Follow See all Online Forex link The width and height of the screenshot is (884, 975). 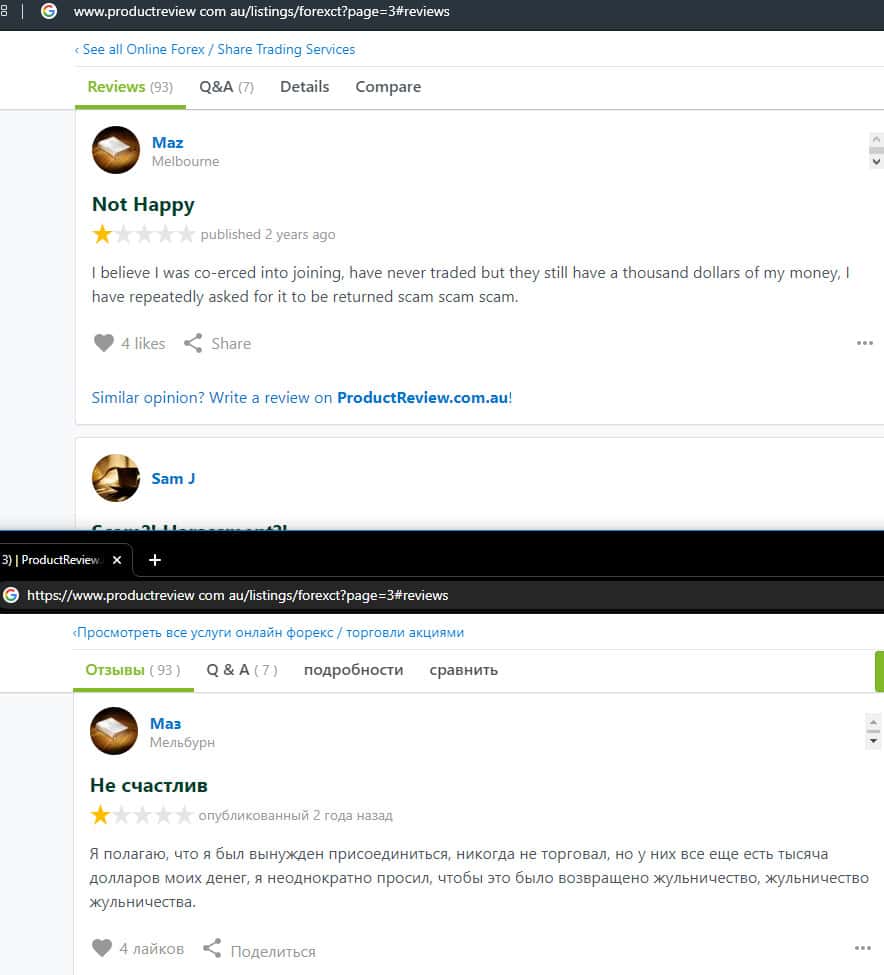[214, 50]
